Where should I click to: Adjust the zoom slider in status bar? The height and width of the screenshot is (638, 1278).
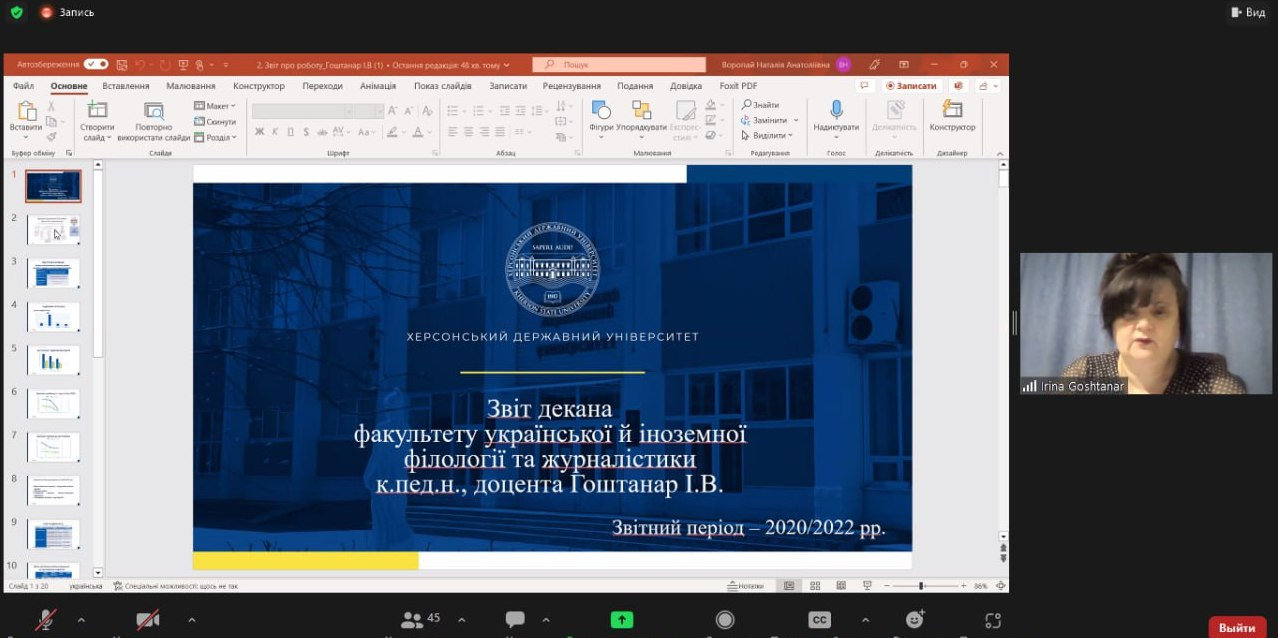[921, 586]
